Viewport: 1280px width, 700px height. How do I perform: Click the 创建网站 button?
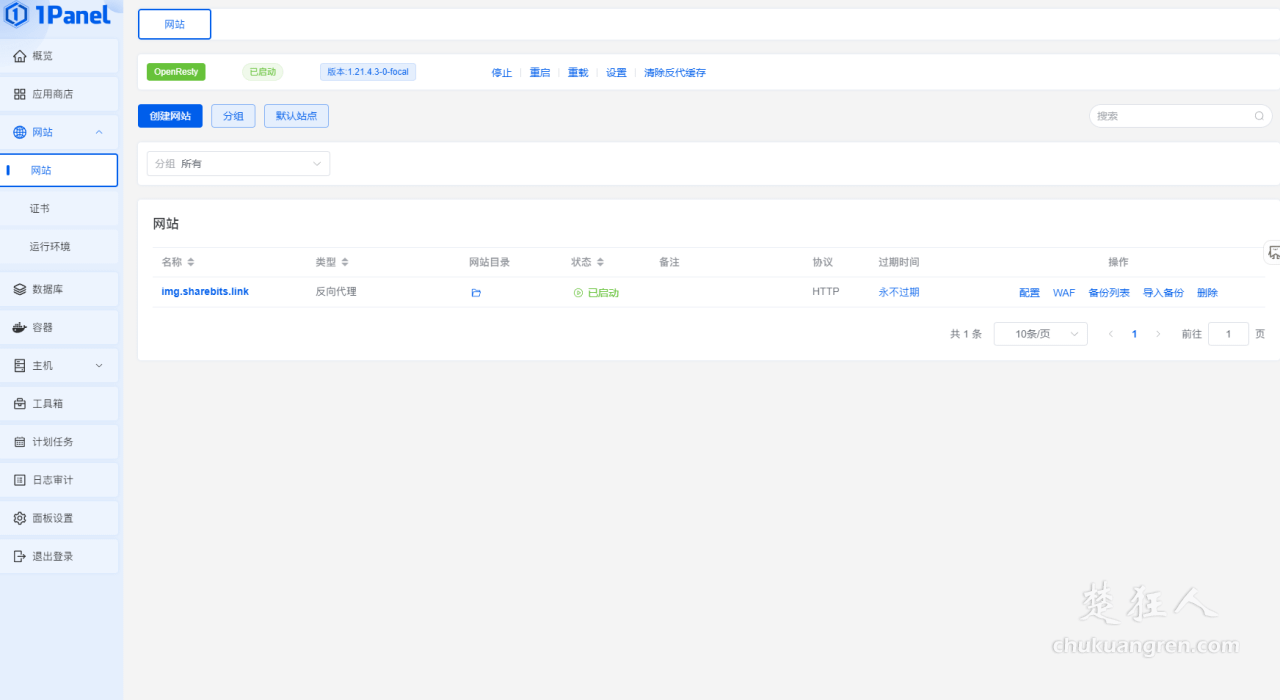(x=170, y=116)
